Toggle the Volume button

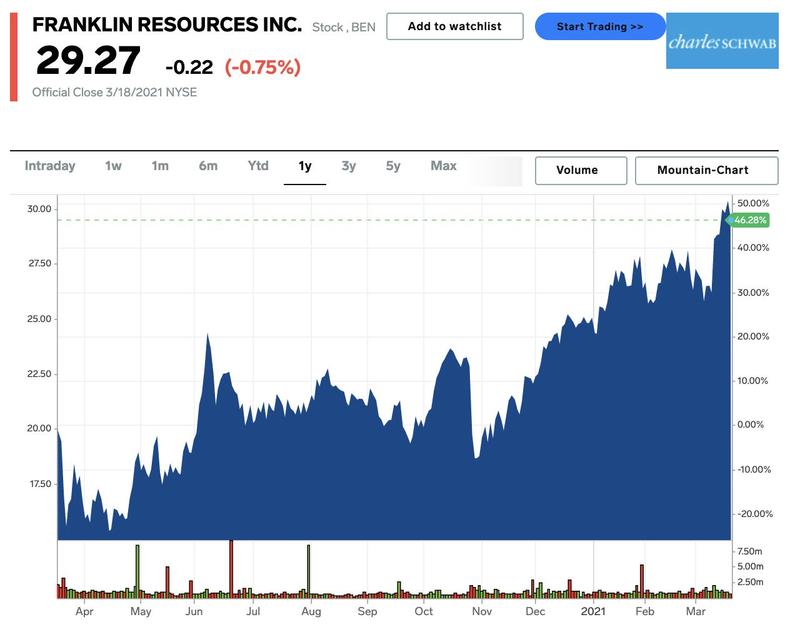point(581,170)
